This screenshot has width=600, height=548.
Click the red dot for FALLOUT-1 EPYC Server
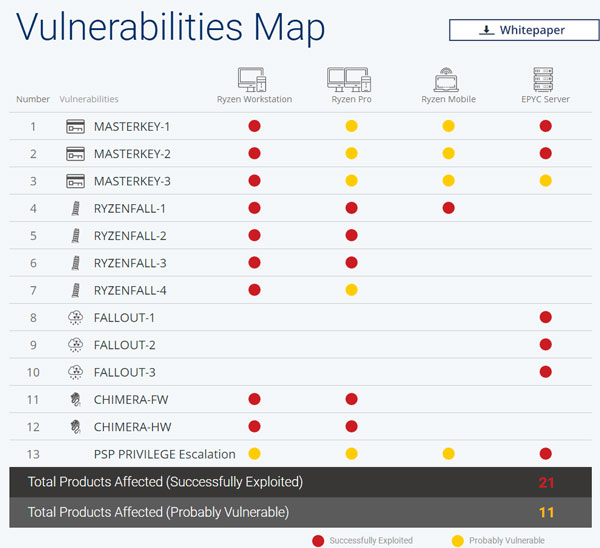(x=546, y=317)
